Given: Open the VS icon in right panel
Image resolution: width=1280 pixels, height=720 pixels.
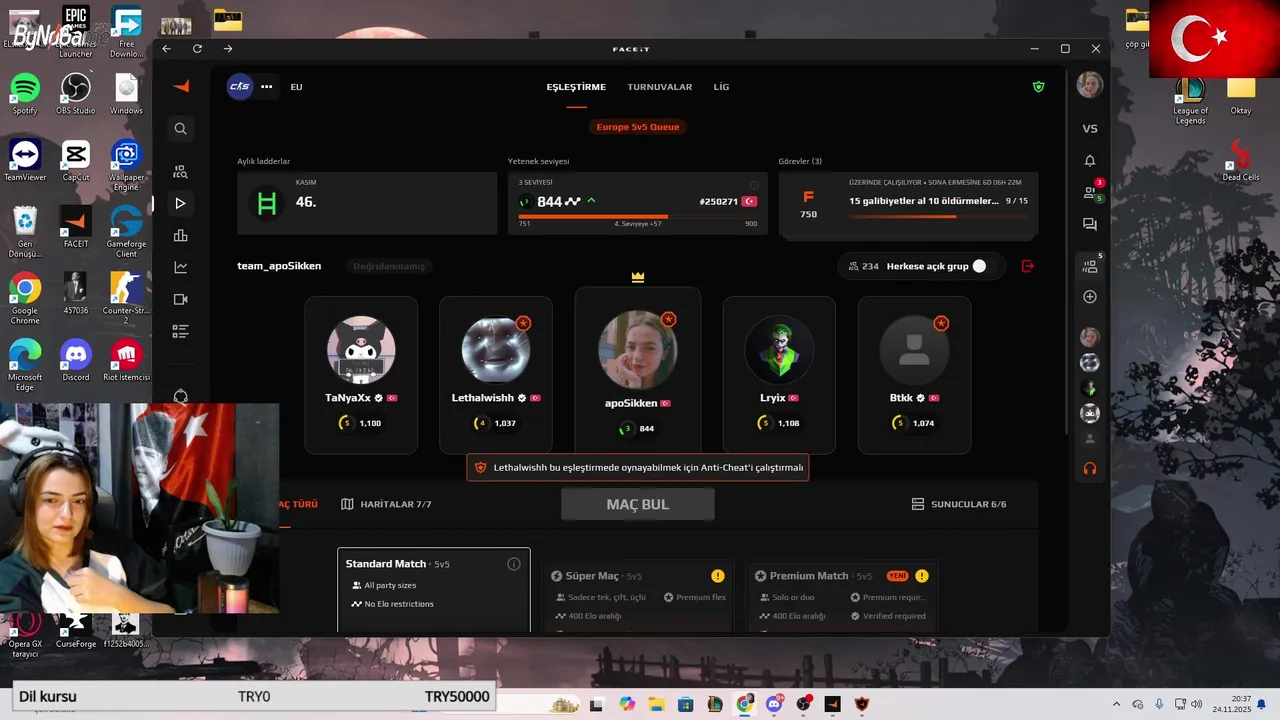Looking at the screenshot, I should tap(1090, 129).
